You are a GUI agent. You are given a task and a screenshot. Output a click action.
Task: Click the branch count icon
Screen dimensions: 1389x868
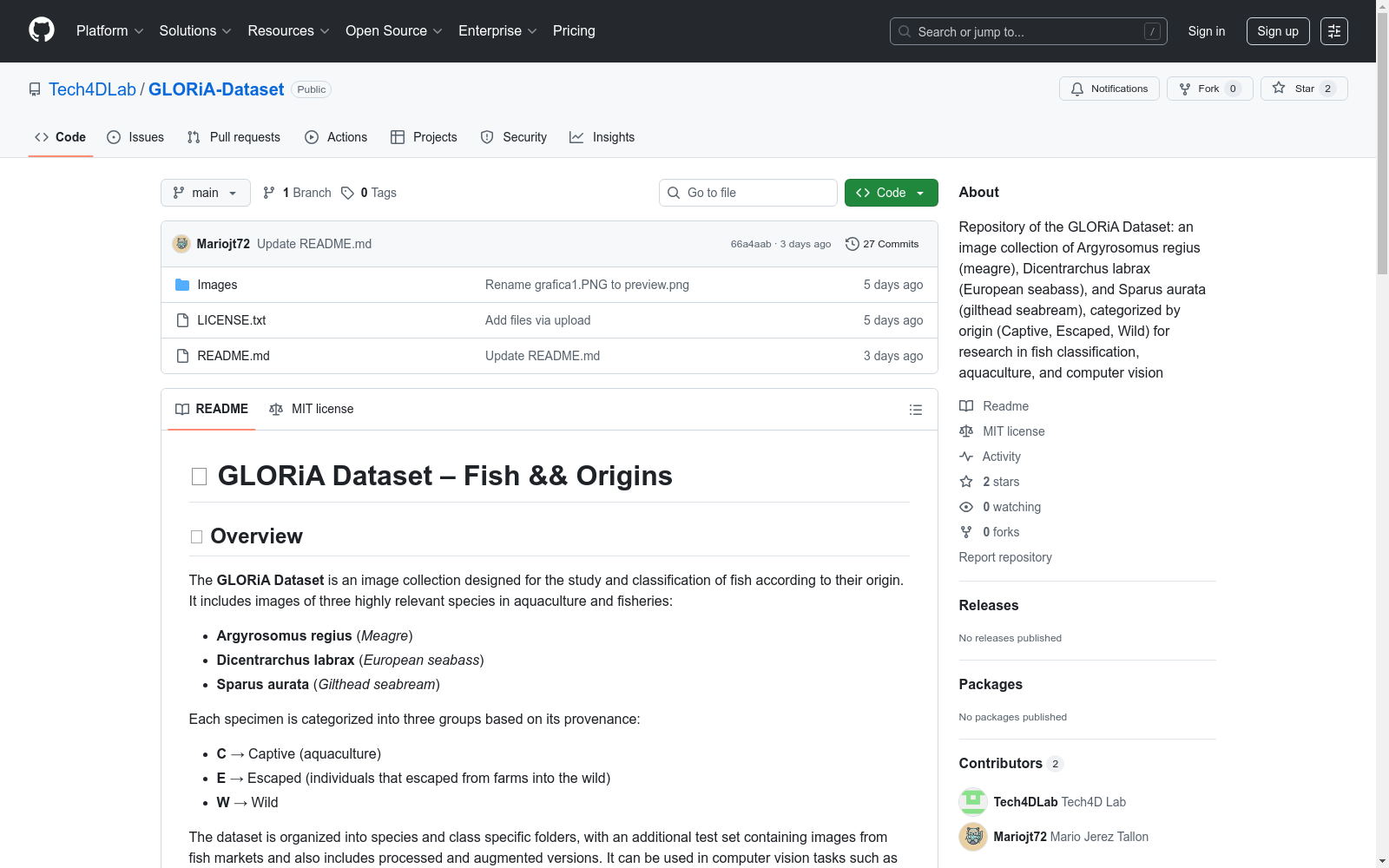[269, 193]
